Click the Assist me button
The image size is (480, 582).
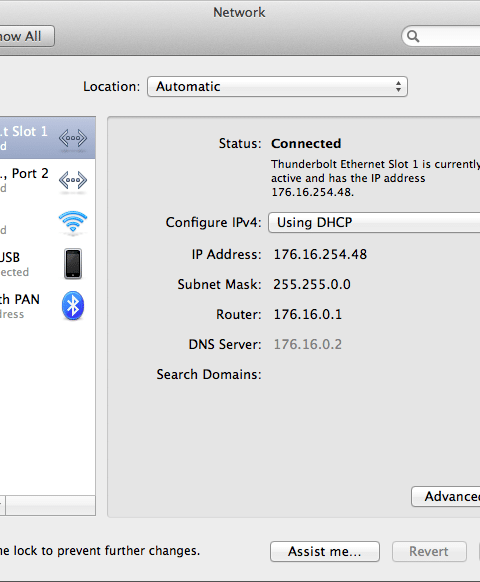[325, 551]
